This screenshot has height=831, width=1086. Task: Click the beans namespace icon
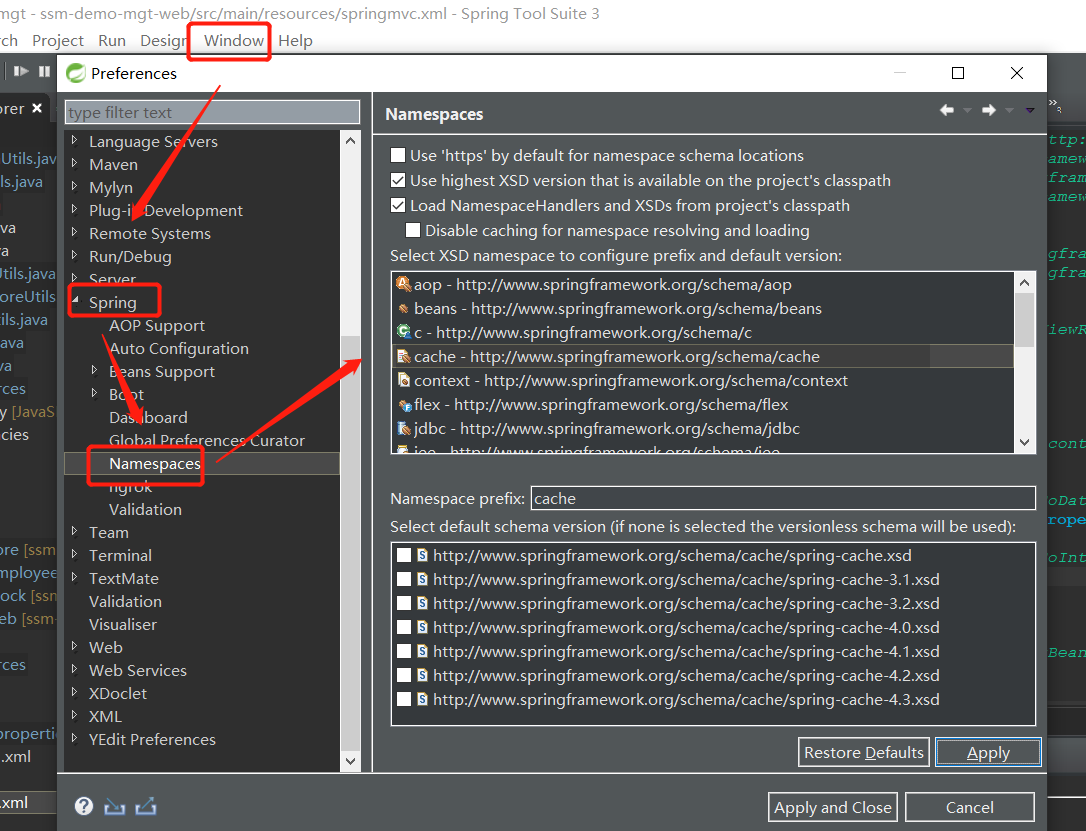403,309
